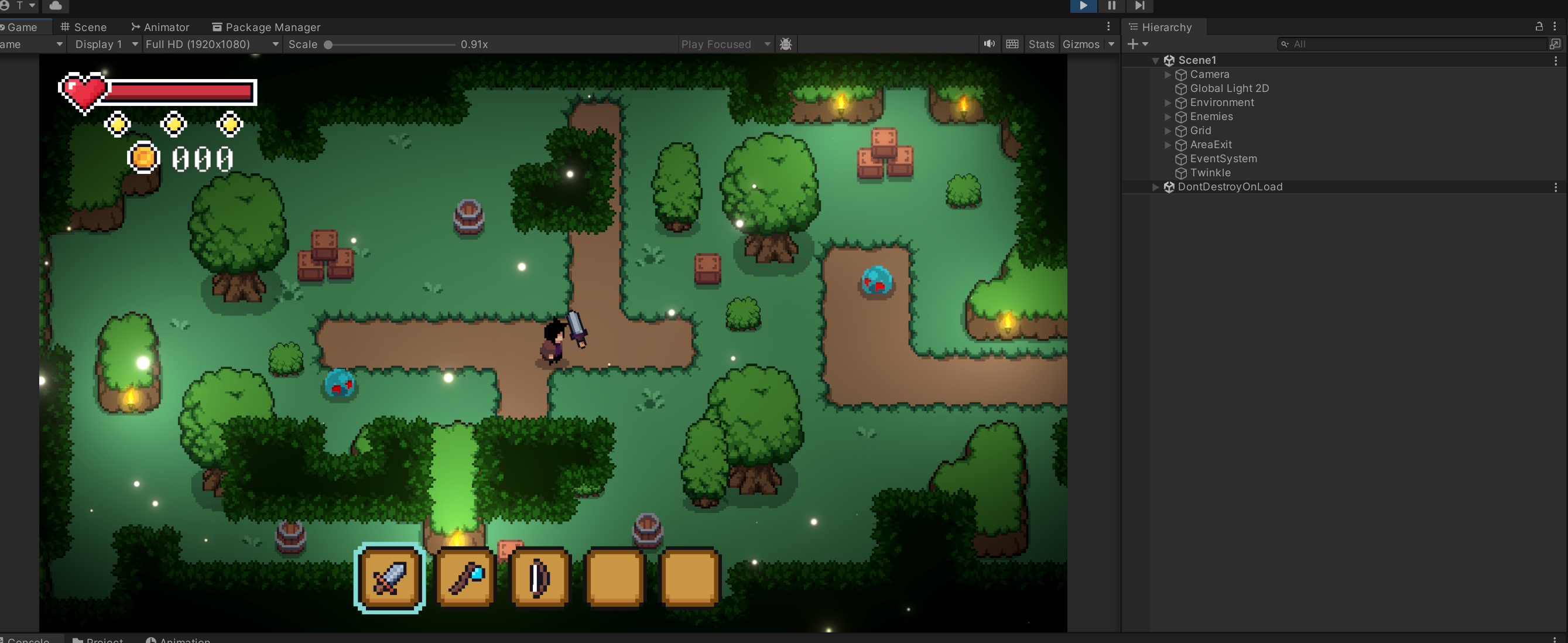The height and width of the screenshot is (643, 1568).
Task: Open the Stats overlay
Action: [1041, 45]
